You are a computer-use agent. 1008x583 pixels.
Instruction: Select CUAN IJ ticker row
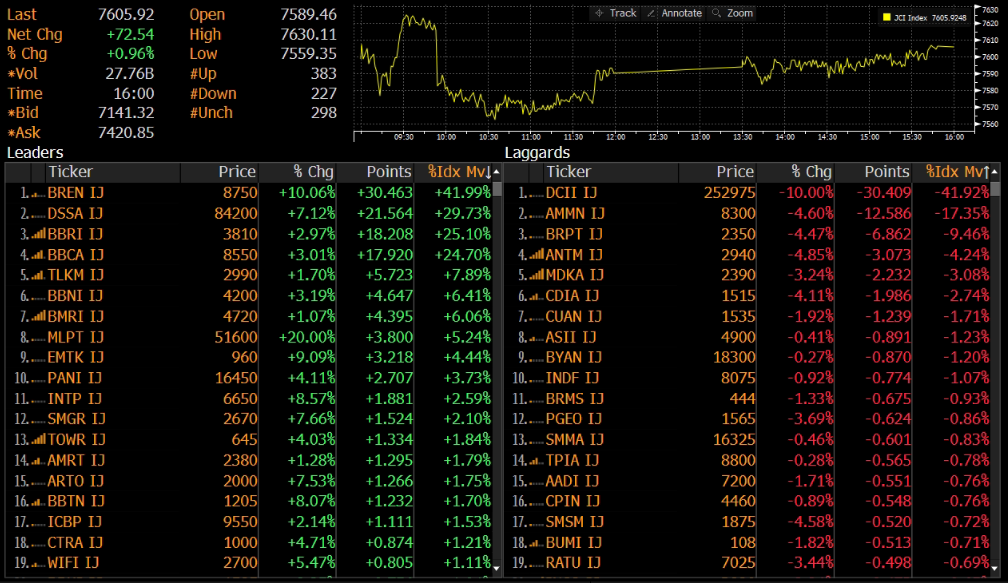point(574,317)
